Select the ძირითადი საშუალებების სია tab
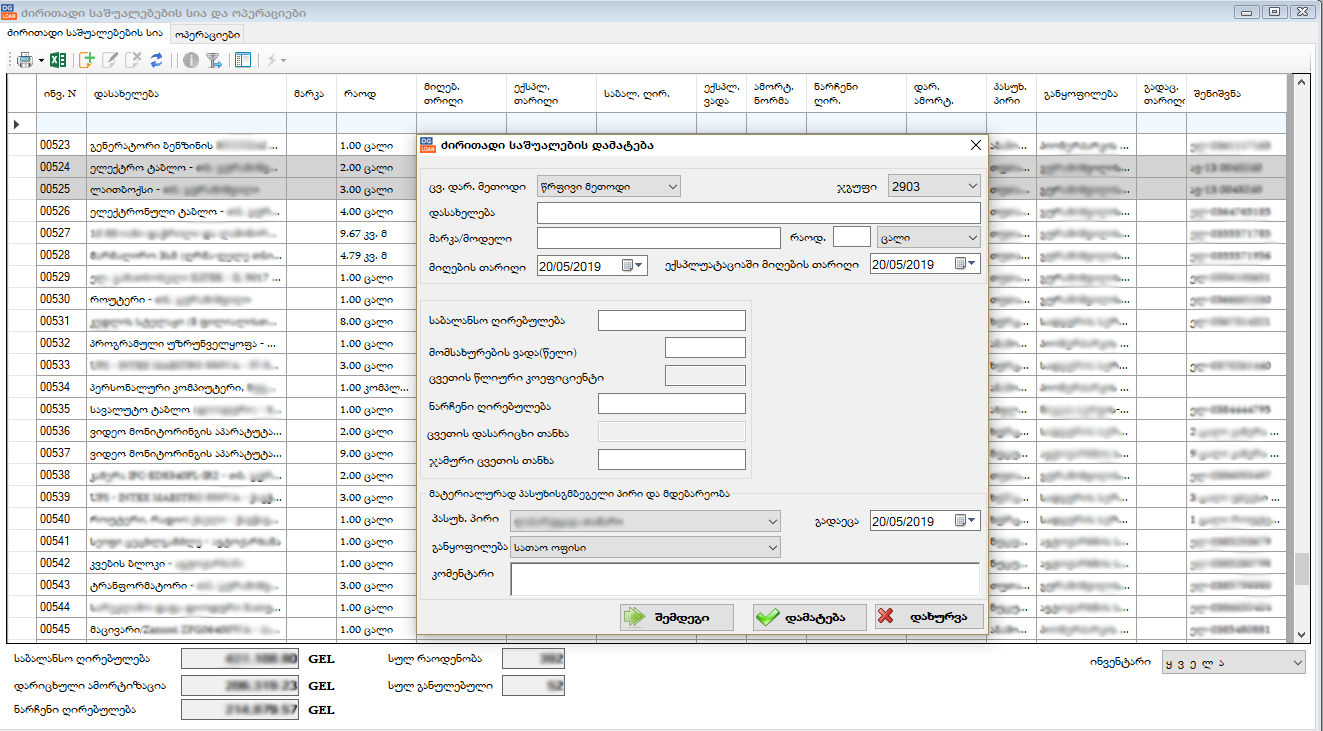Image resolution: width=1323 pixels, height=731 pixels. click(84, 33)
